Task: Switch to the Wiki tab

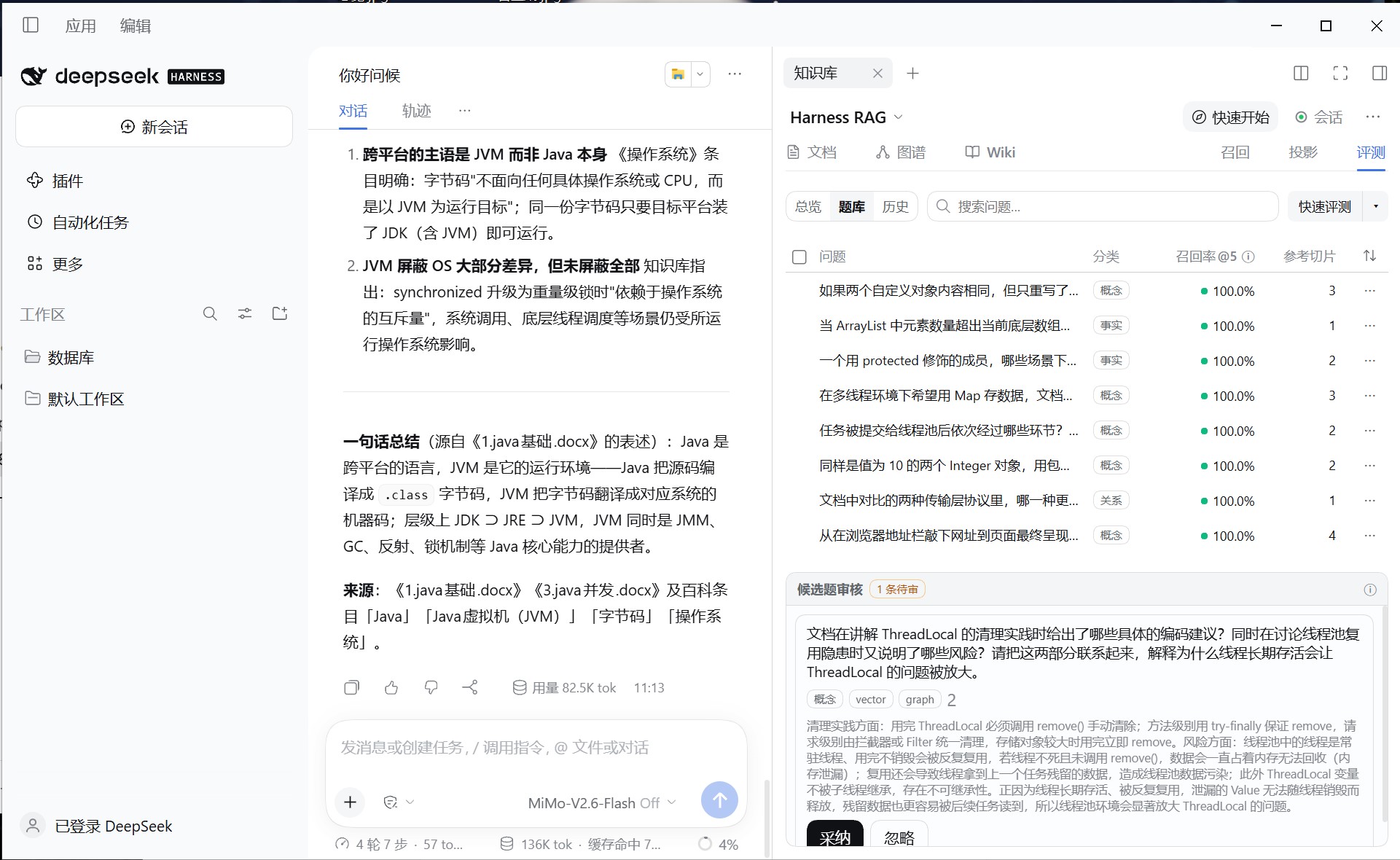Action: [990, 152]
